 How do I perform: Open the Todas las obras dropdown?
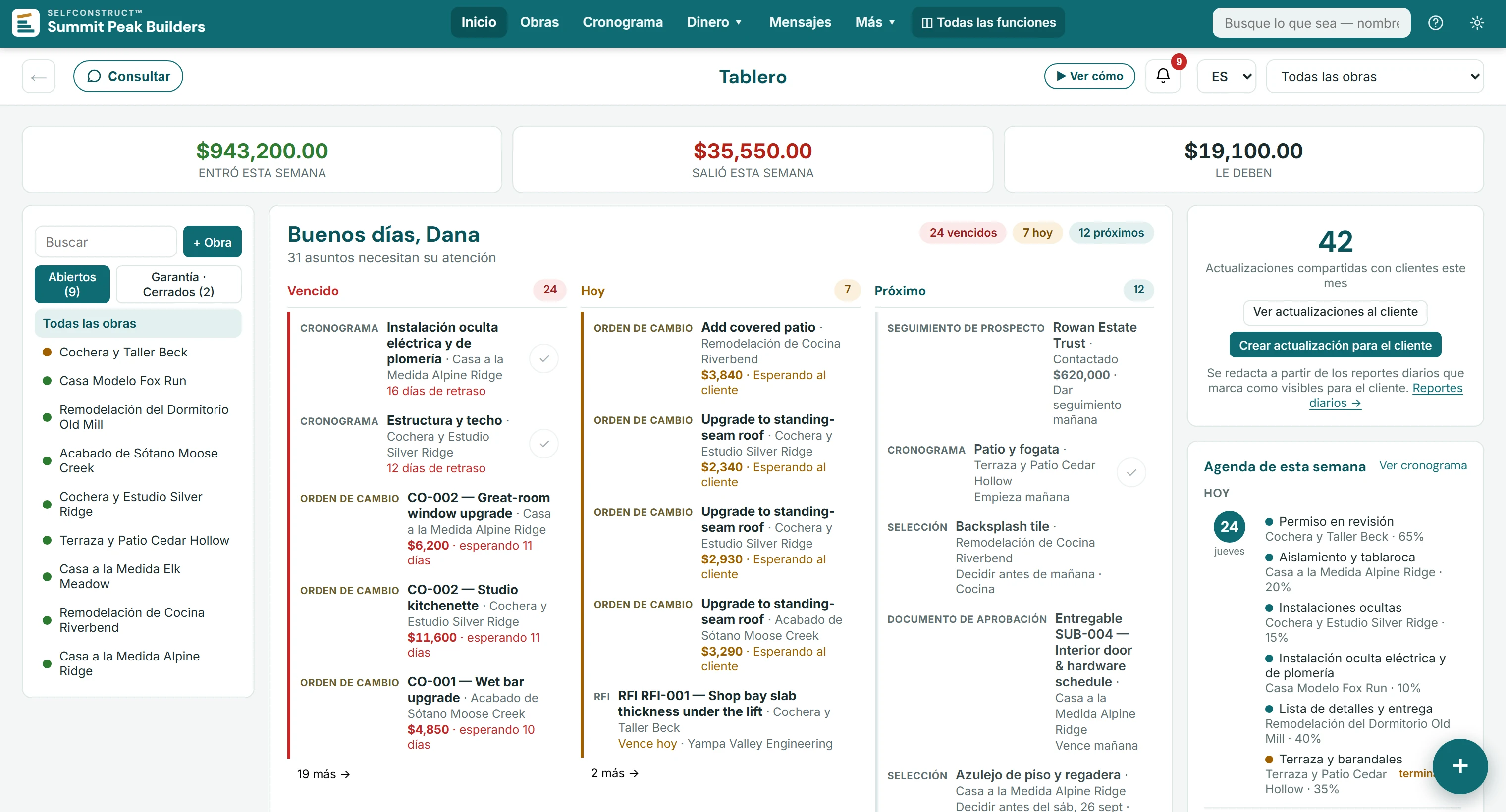click(1374, 76)
